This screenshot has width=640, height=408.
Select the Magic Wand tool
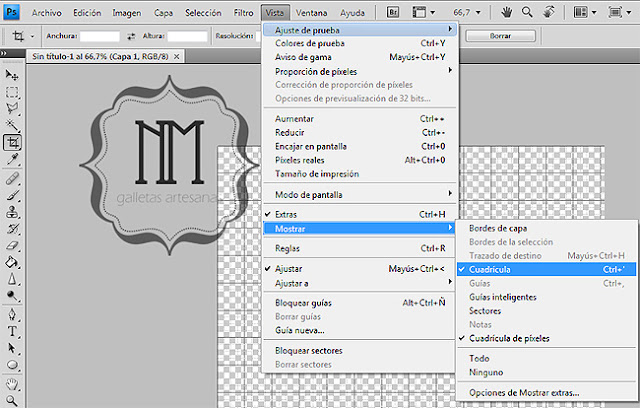pyautogui.click(x=12, y=125)
